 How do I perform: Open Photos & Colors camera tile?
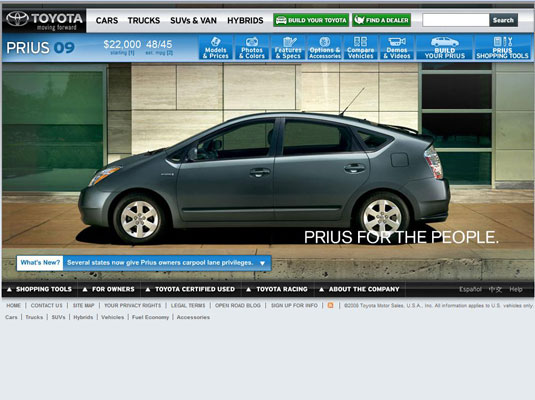pos(252,47)
